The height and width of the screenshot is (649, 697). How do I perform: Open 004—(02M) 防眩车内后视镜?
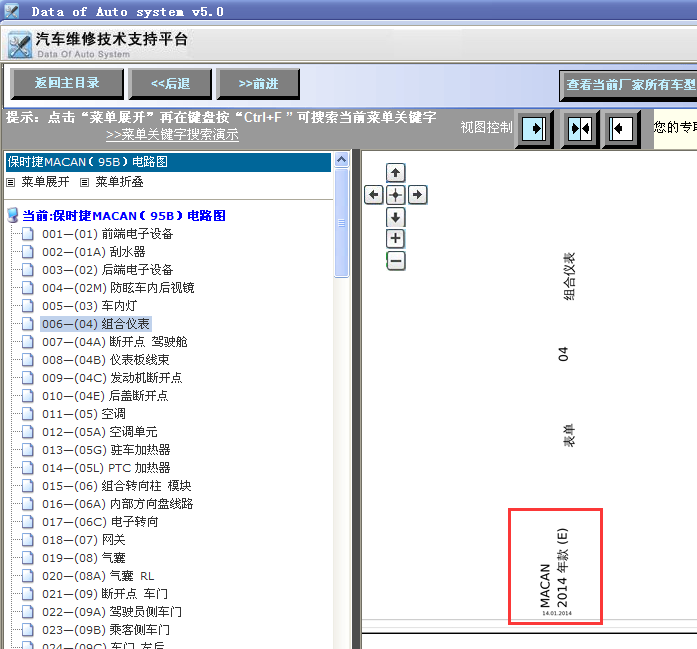pos(118,288)
